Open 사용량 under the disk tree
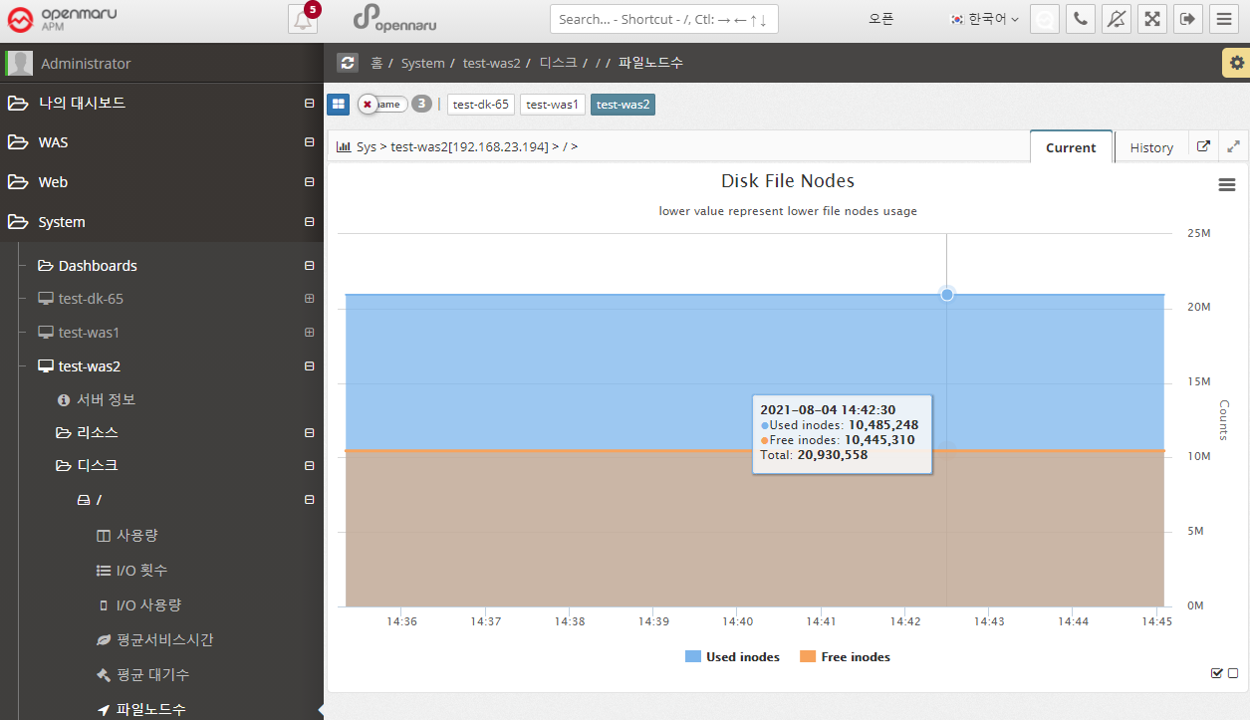Screen dimensions: 1250x720 coord(137,535)
